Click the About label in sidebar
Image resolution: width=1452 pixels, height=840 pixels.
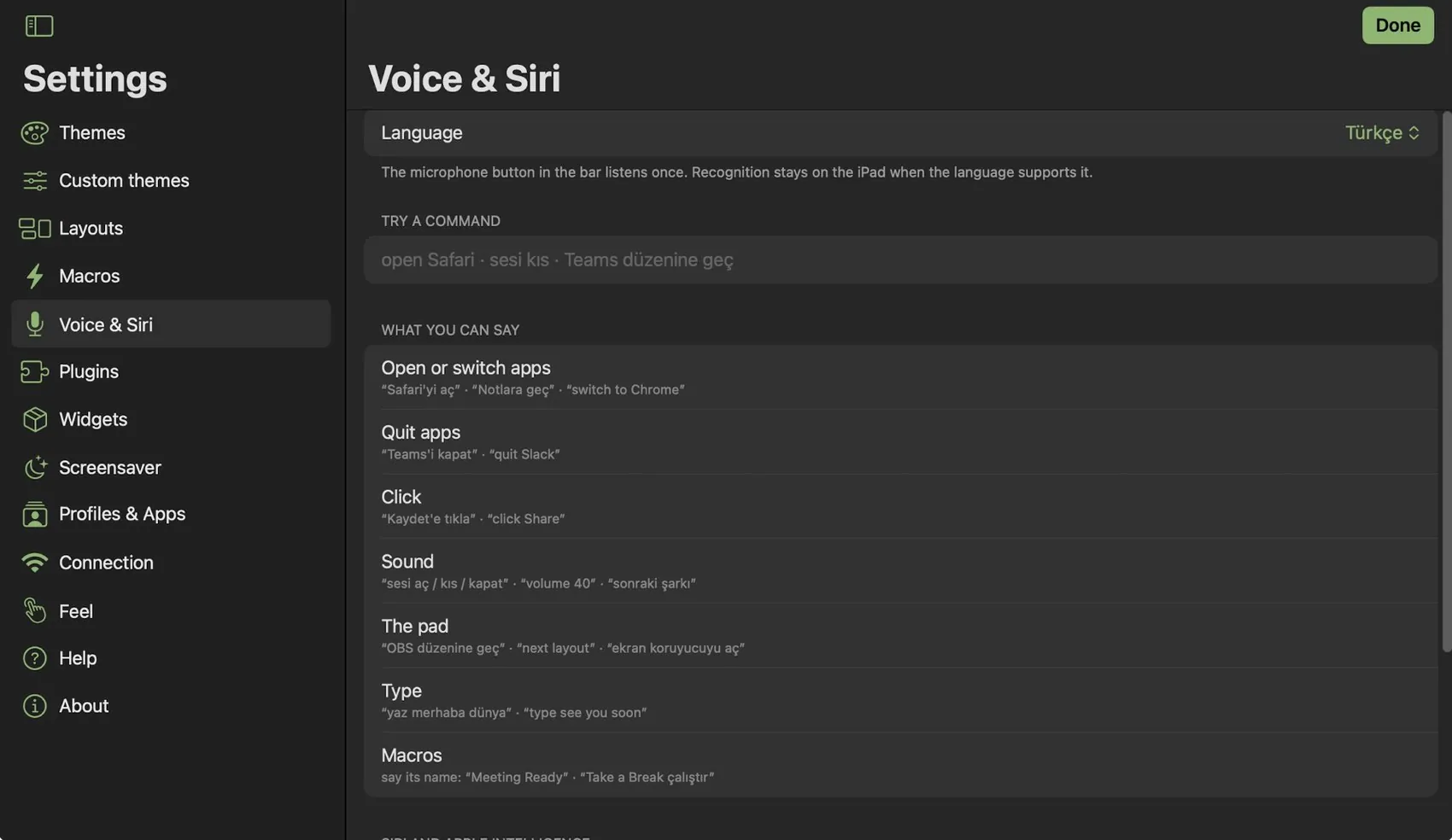[84, 707]
